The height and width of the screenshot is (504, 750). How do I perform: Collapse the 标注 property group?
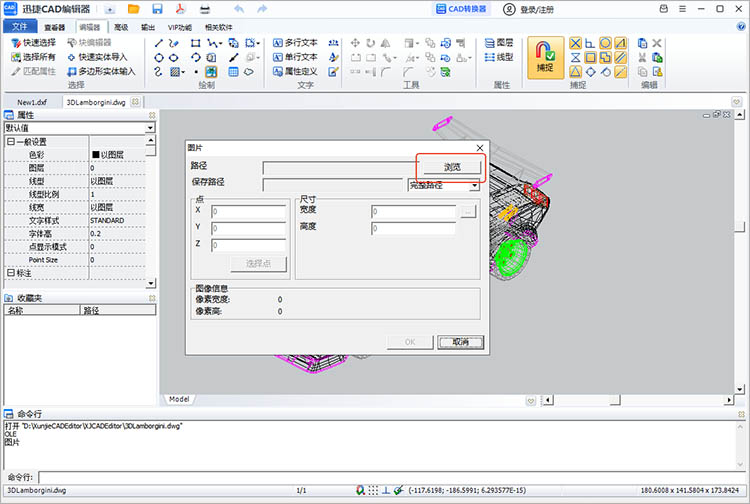pos(10,273)
